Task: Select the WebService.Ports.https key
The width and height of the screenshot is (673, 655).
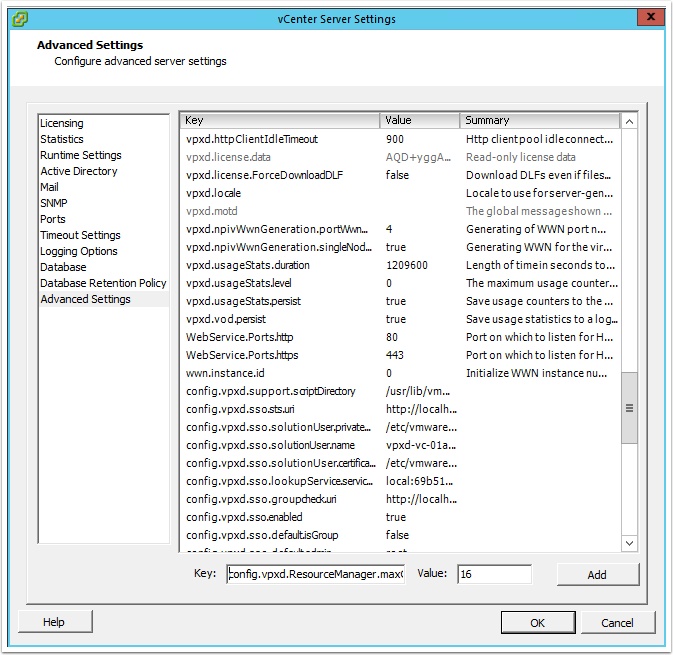Action: tap(242, 355)
